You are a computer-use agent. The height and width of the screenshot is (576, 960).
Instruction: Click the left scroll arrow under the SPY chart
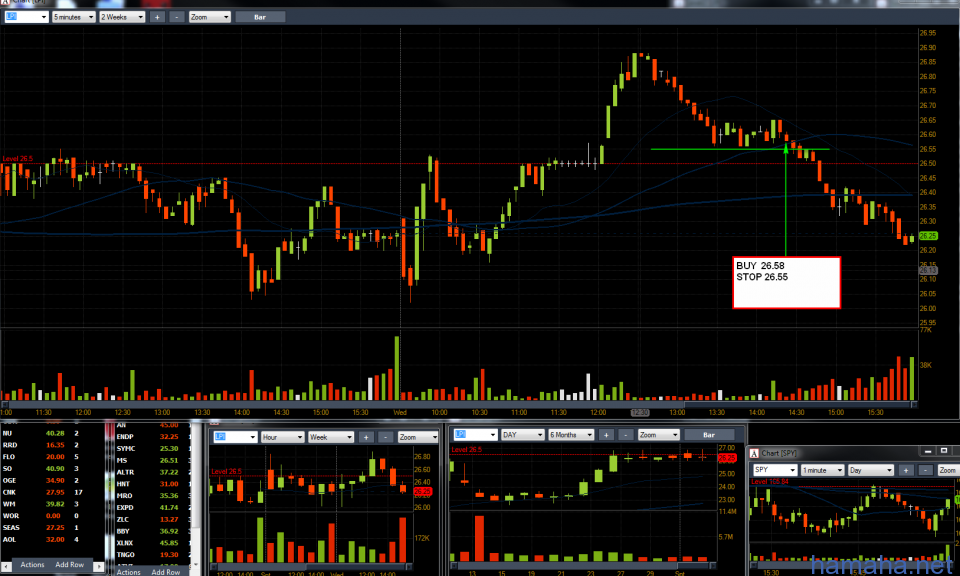coord(752,566)
